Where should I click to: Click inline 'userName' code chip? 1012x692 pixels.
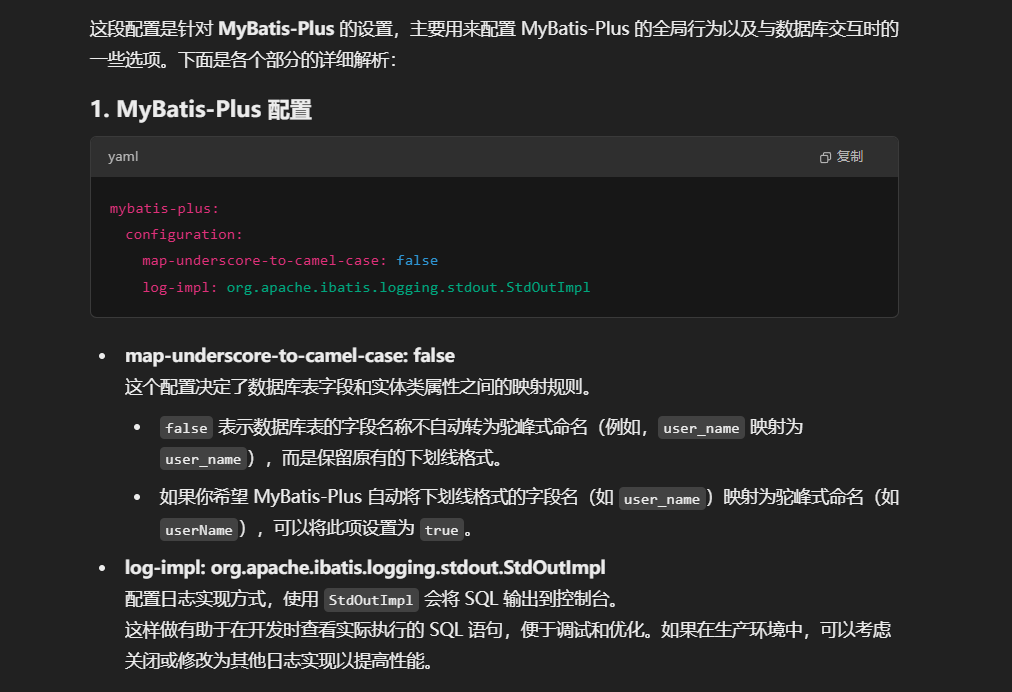pos(198,530)
